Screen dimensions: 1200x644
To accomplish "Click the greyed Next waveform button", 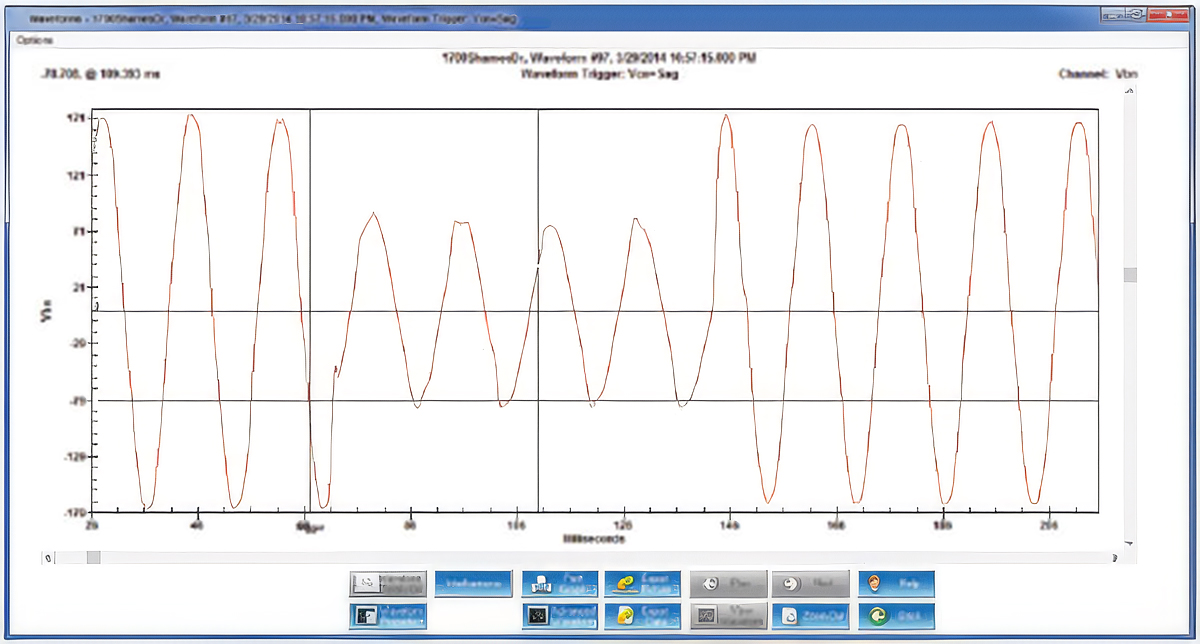I will (811, 583).
